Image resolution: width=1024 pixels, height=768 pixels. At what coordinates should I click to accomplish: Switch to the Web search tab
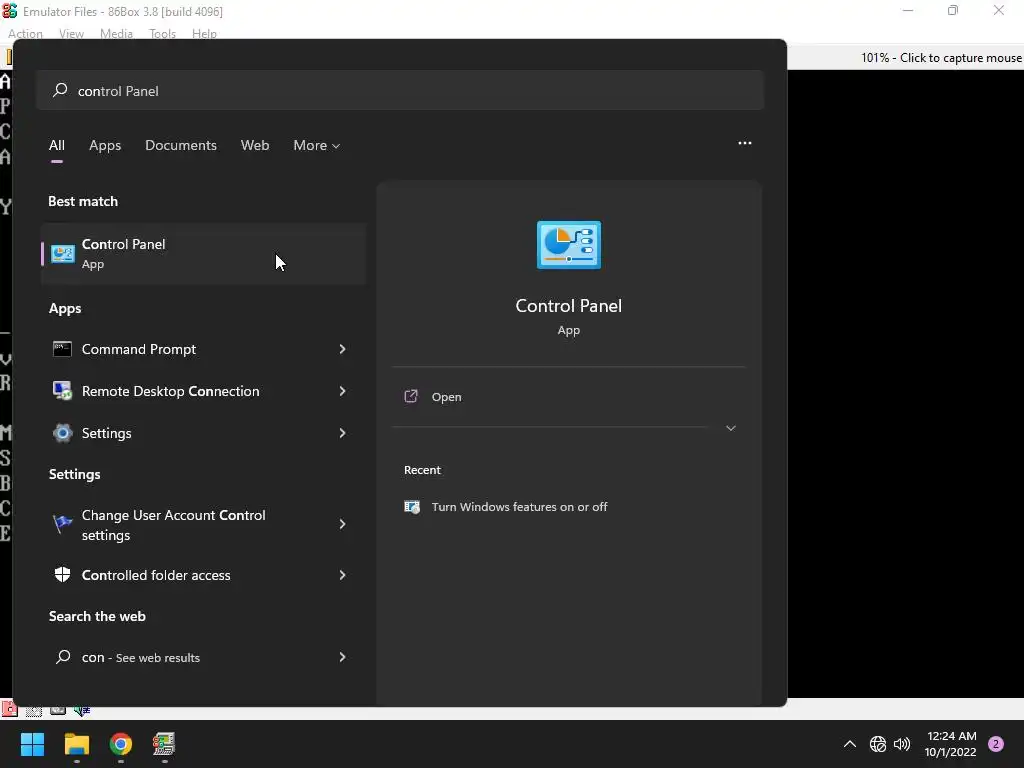point(255,145)
